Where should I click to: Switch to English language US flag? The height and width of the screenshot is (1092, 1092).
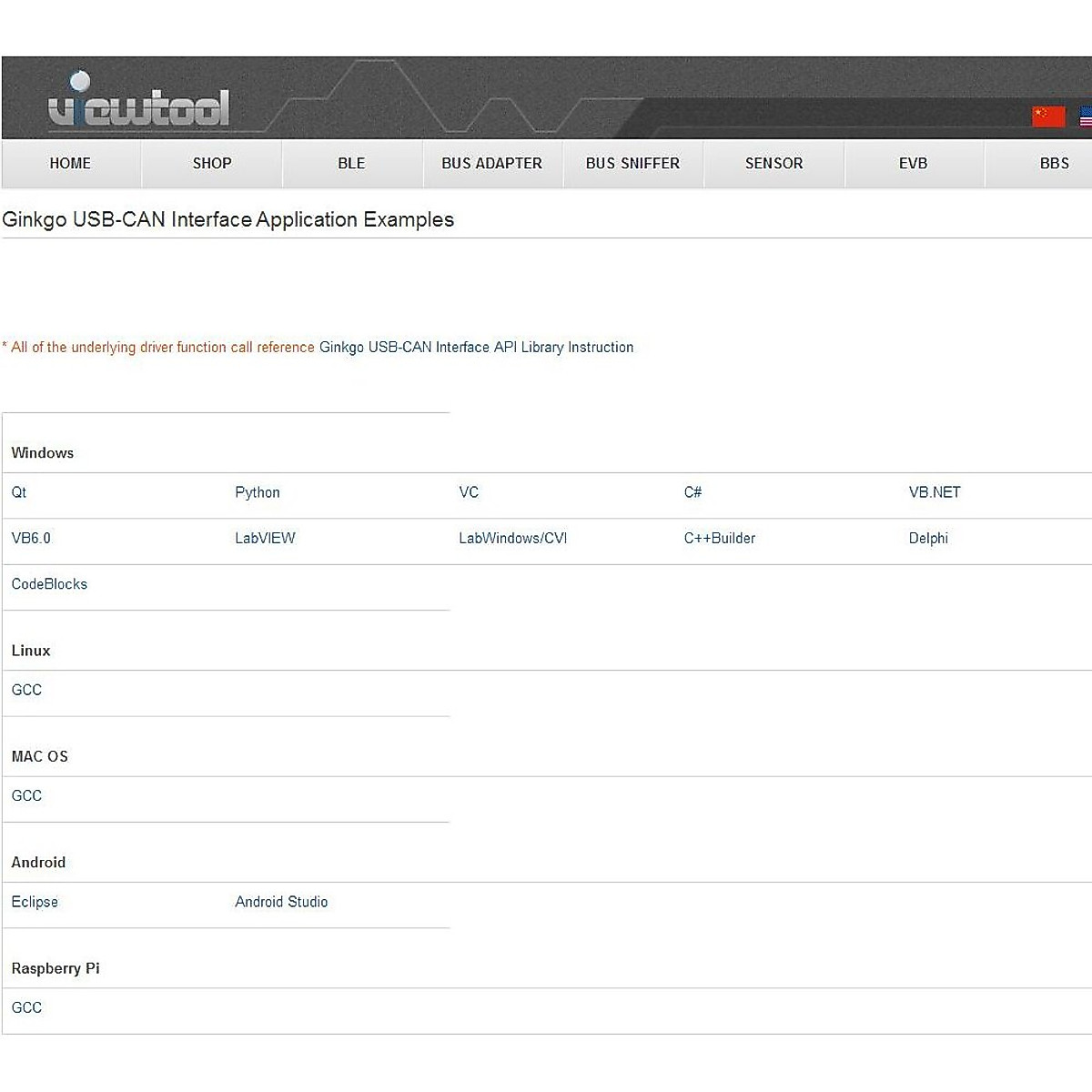click(1085, 116)
